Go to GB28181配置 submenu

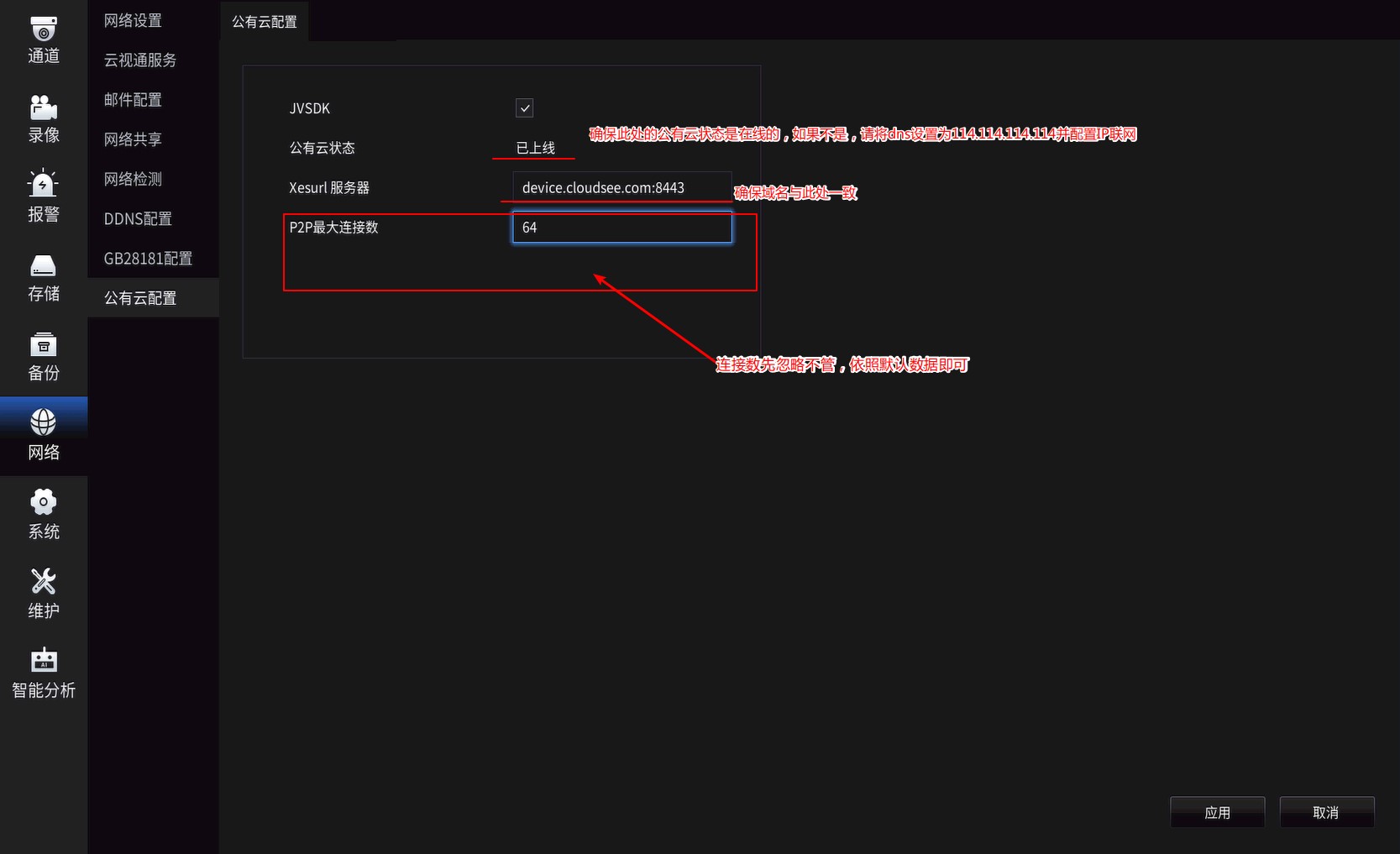tap(153, 258)
